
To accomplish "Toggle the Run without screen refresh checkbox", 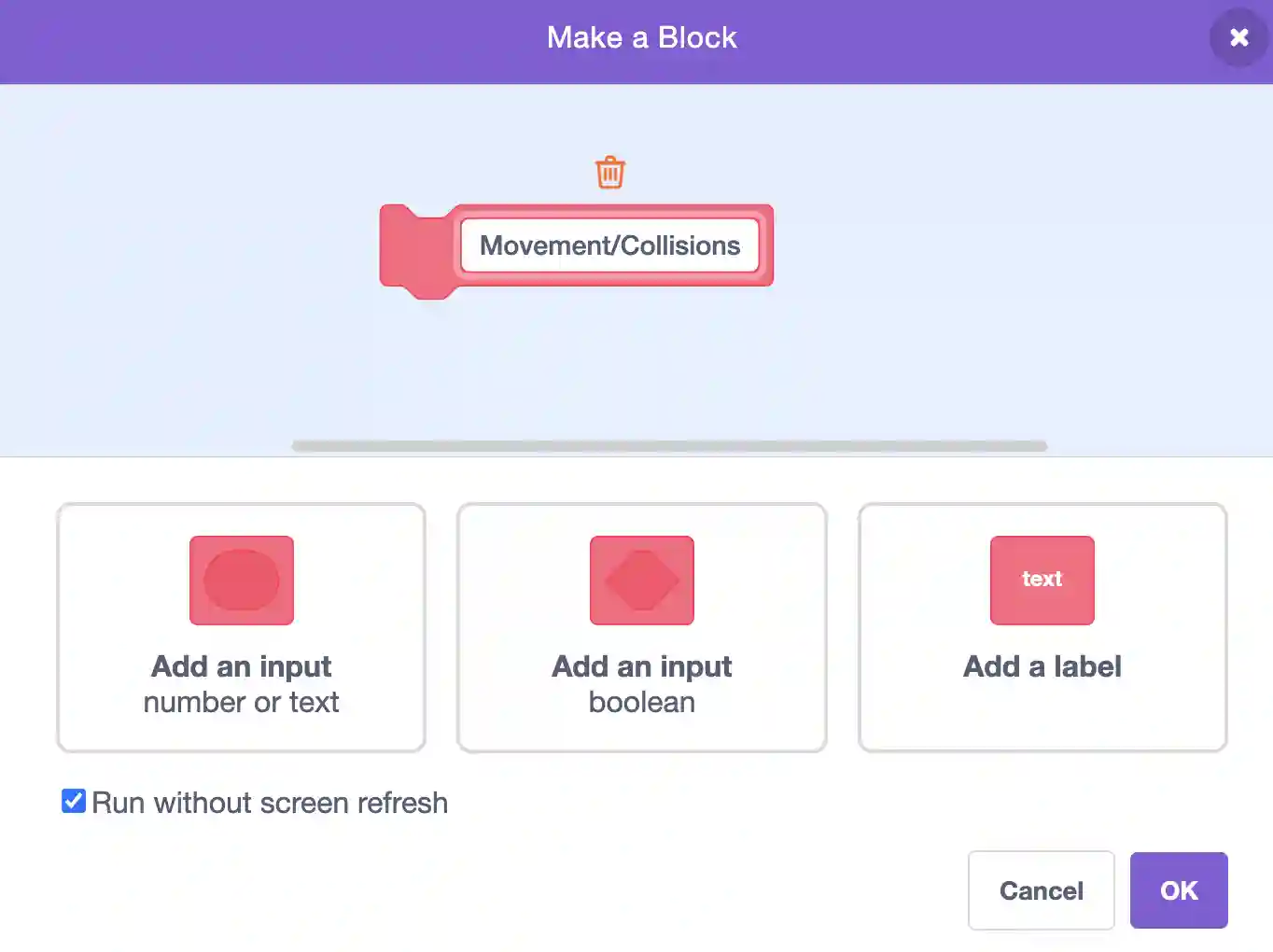I will point(74,801).
